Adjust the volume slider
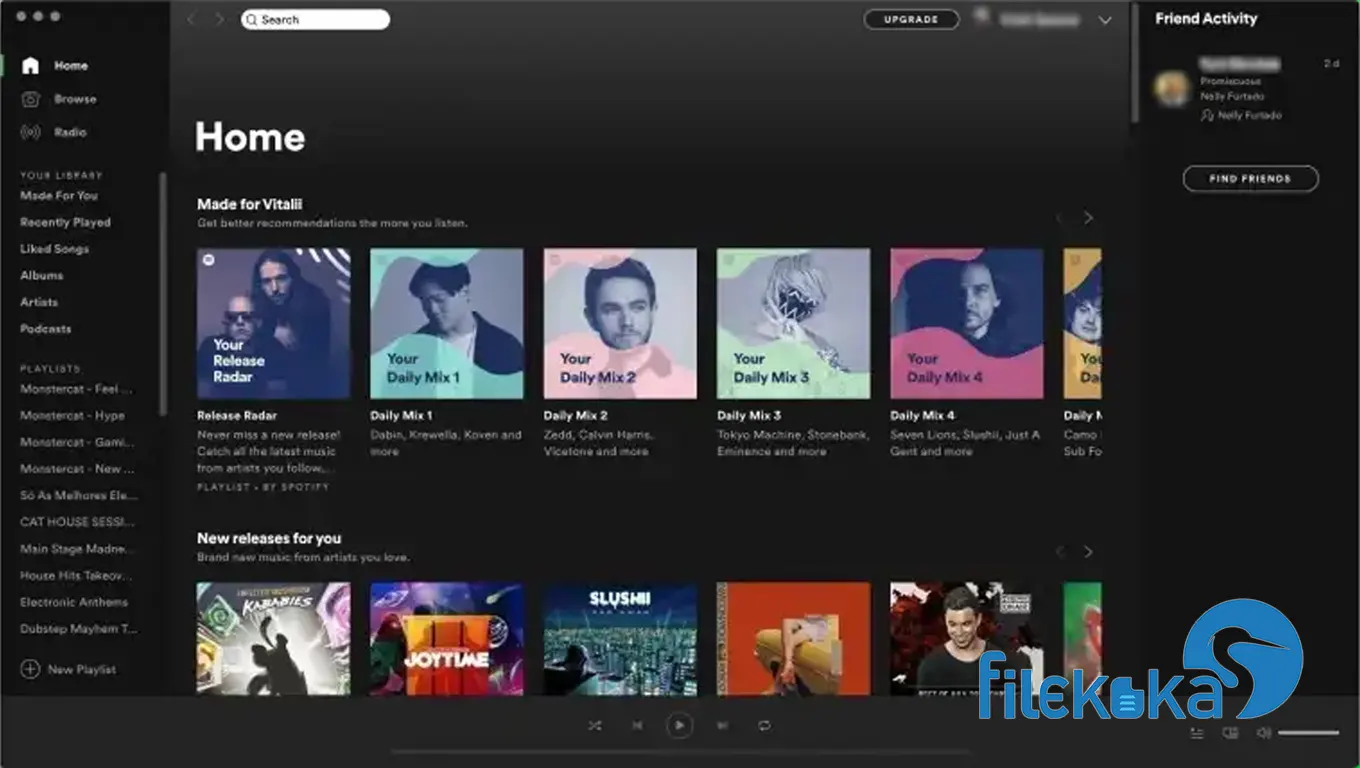 1308,733
